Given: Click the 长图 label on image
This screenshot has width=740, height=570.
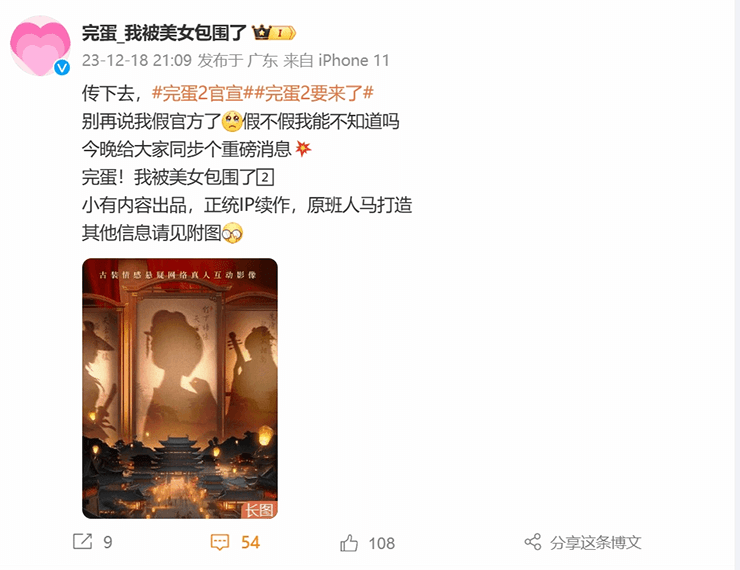Looking at the screenshot, I should (259, 510).
